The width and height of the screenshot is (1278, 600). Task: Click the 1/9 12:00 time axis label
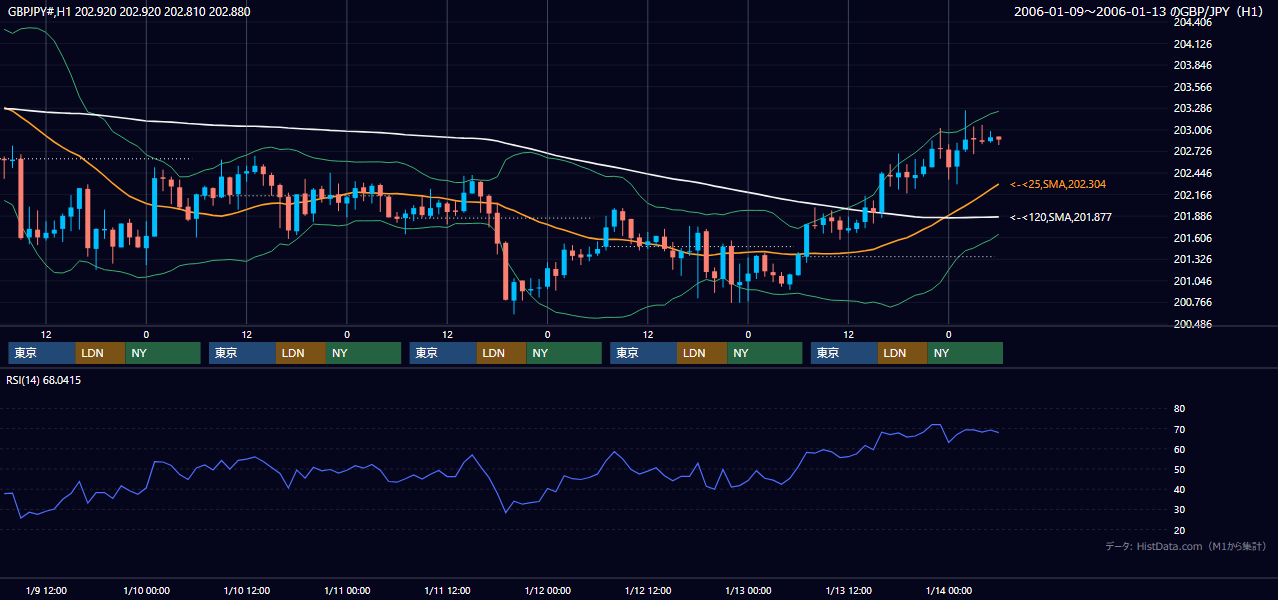(46, 590)
